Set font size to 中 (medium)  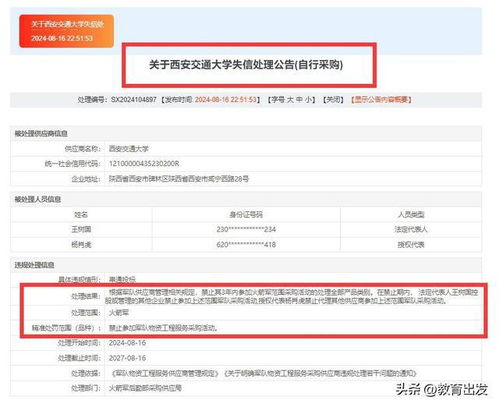pyautogui.click(x=299, y=100)
